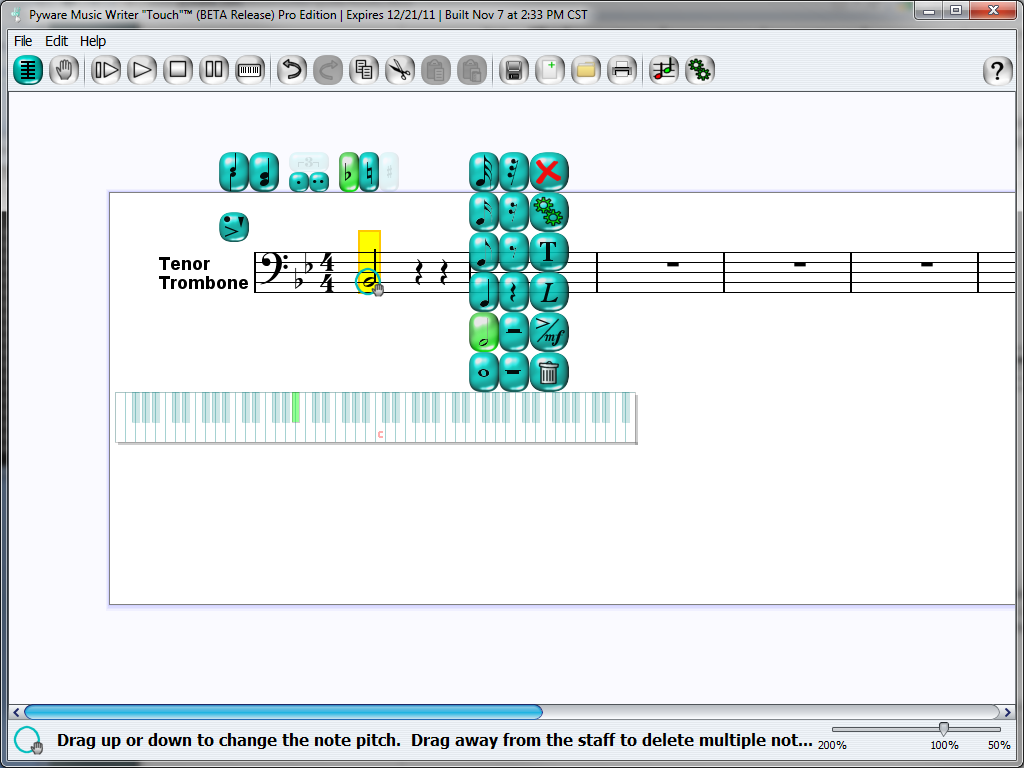Click the trash can to delete the note

[x=548, y=372]
